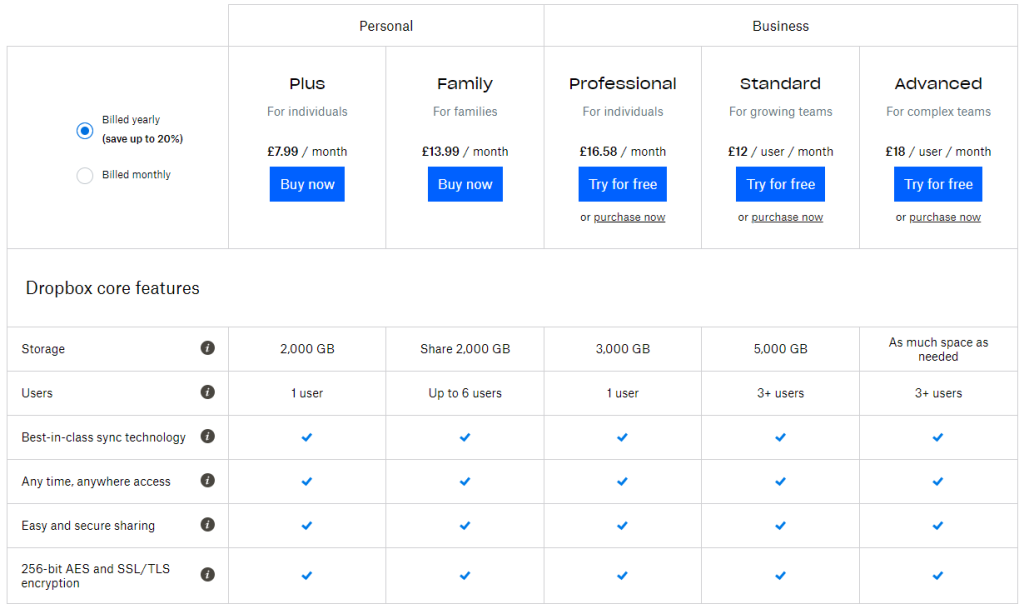
Task: Try Standard plan for free
Action: coord(780,184)
